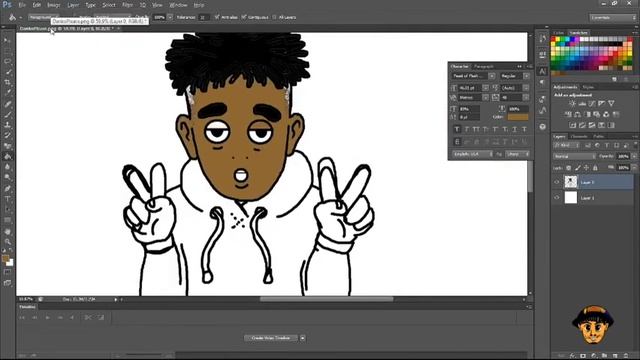Open the Sharp anti-aliasing dropdown

pyautogui.click(x=518, y=154)
